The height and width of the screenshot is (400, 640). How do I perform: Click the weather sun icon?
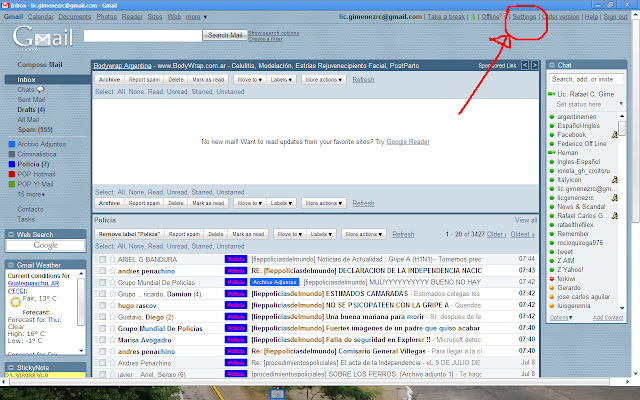(x=16, y=302)
